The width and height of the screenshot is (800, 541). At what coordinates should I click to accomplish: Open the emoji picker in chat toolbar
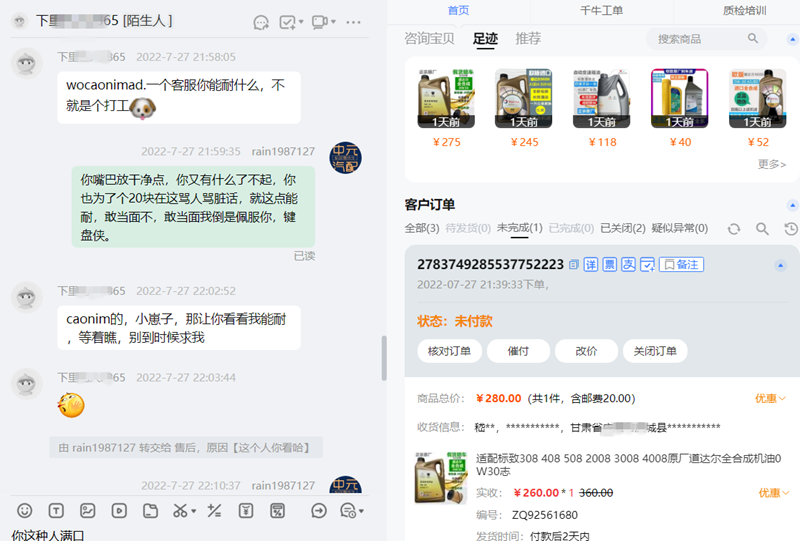coord(25,510)
